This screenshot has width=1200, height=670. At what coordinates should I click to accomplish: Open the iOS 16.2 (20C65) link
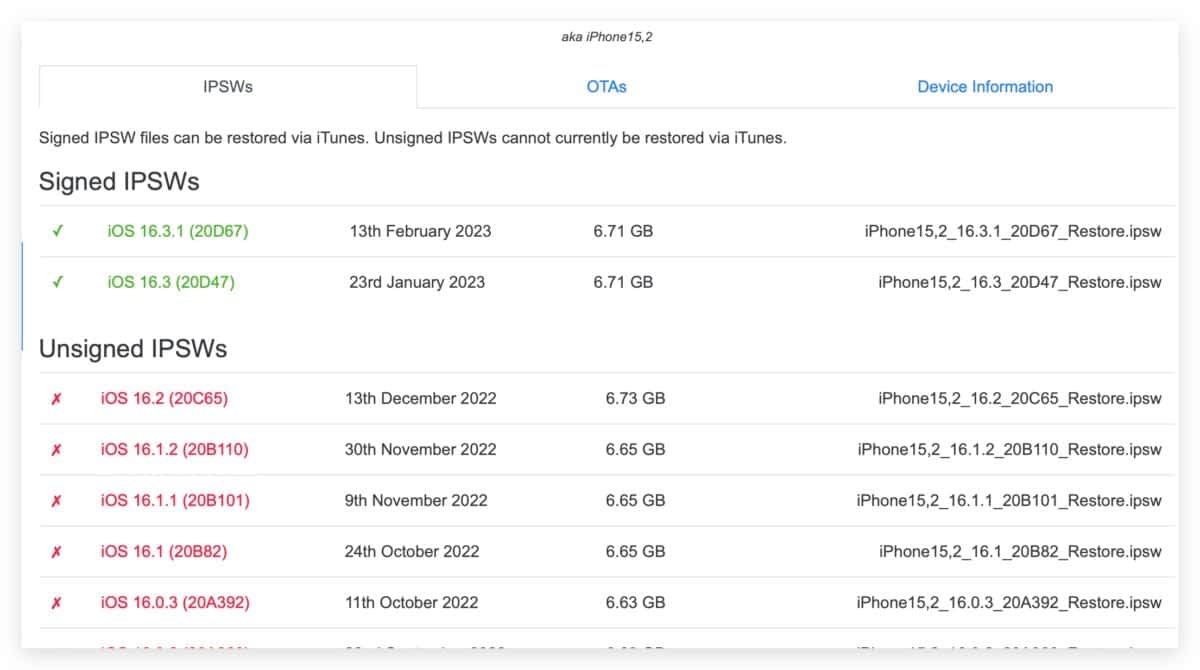click(x=164, y=398)
